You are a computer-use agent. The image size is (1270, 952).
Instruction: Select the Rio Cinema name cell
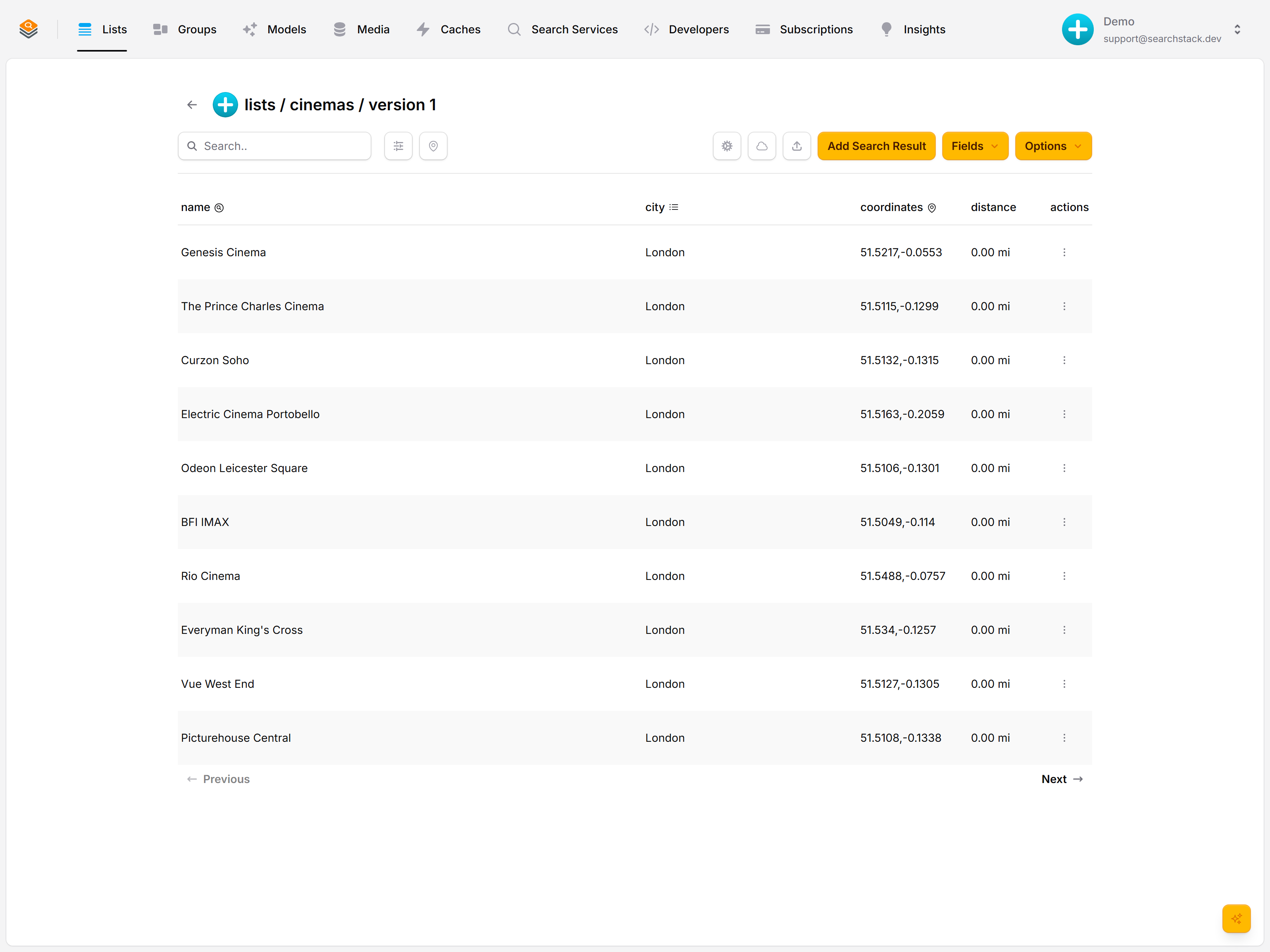coord(211,576)
